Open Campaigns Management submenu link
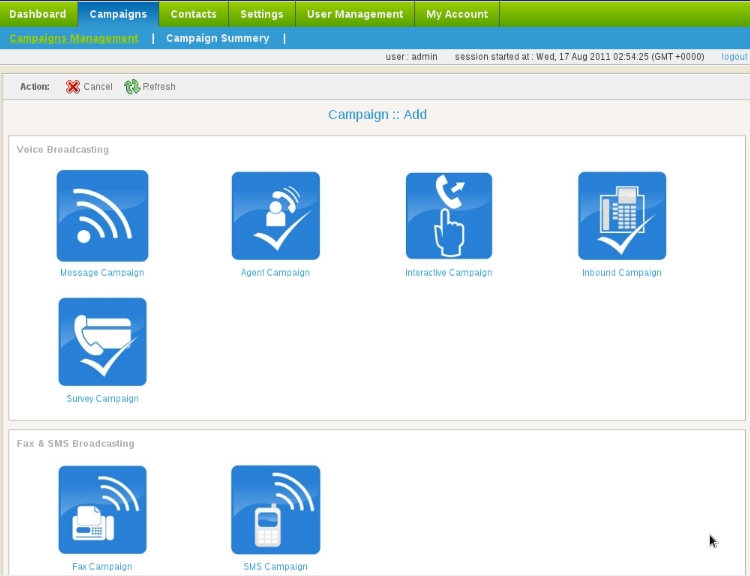Screen dimensions: 750x576 pyautogui.click(x=74, y=38)
